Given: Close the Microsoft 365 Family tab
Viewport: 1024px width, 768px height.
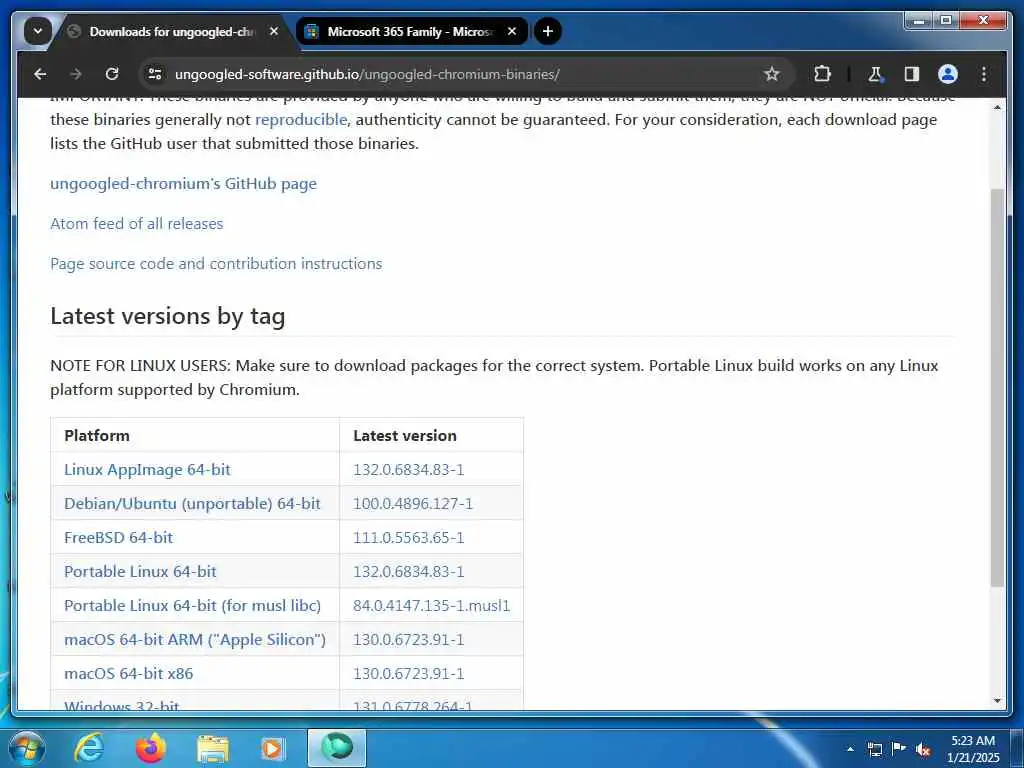Looking at the screenshot, I should pos(512,31).
